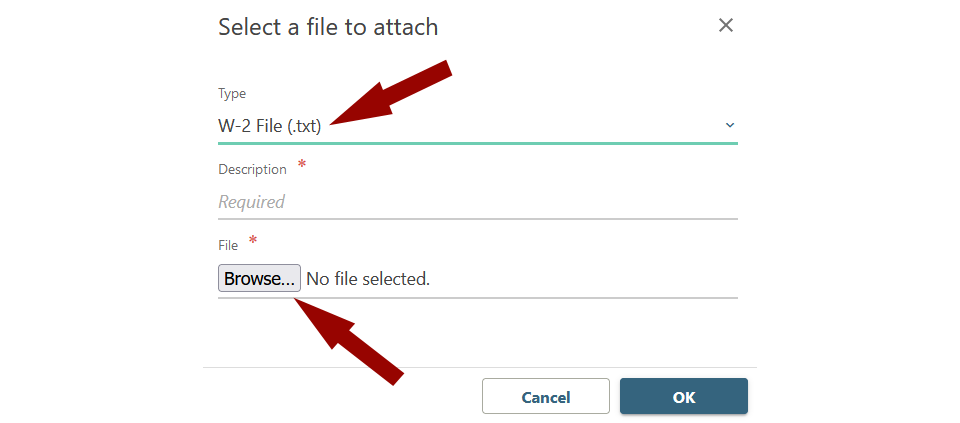
Task: Click the red asterisk beside Description
Action: (302, 165)
